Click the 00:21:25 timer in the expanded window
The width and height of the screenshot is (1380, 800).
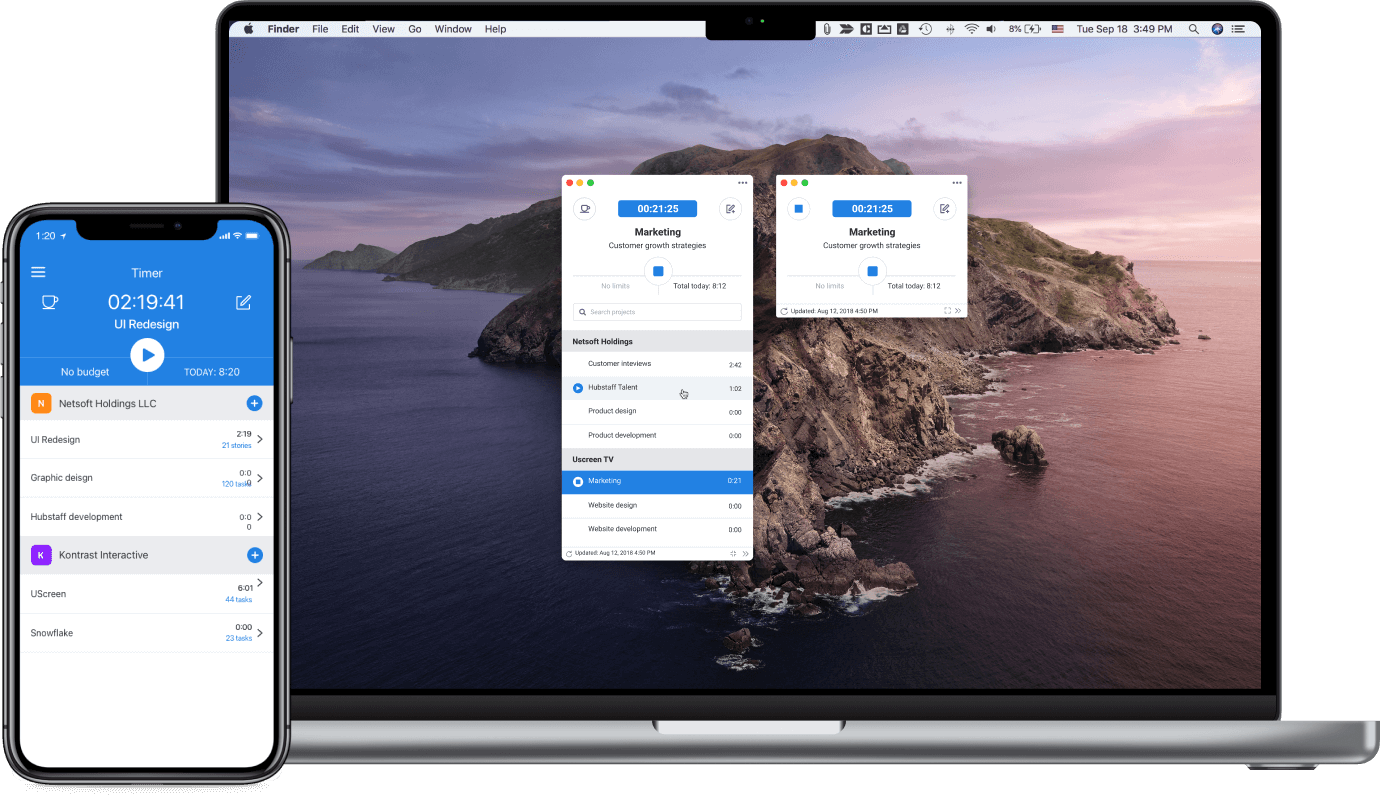657,209
